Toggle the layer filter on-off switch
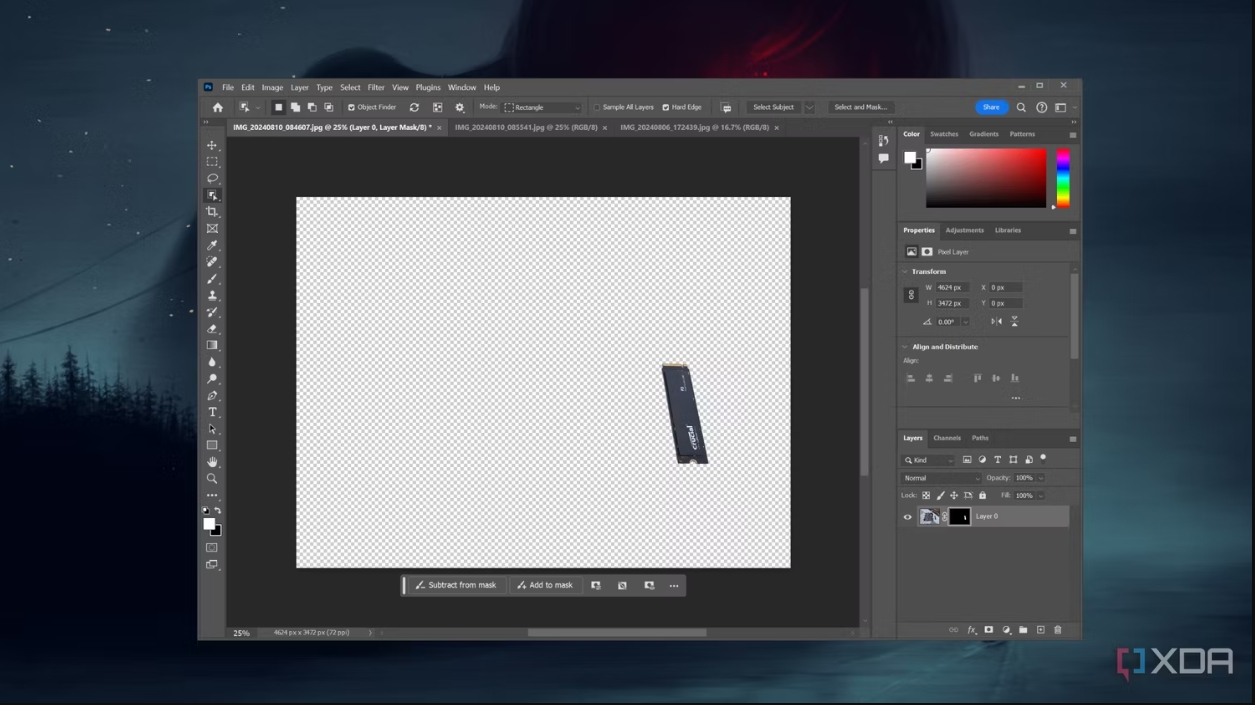This screenshot has height=705, width=1255. [1043, 458]
